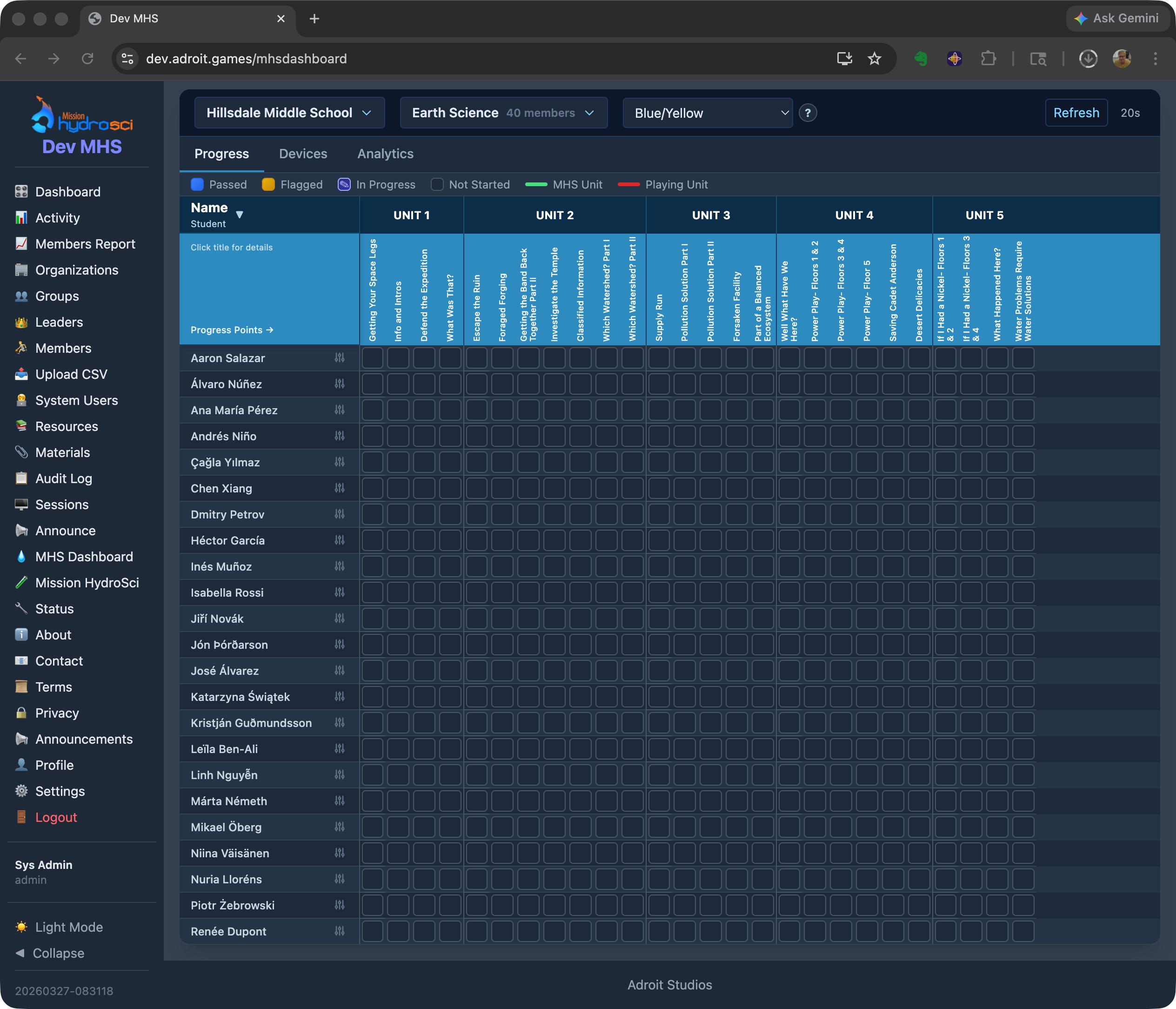Open the Blue/Yellow color scheme dropdown
The image size is (1176, 1009).
(x=707, y=113)
